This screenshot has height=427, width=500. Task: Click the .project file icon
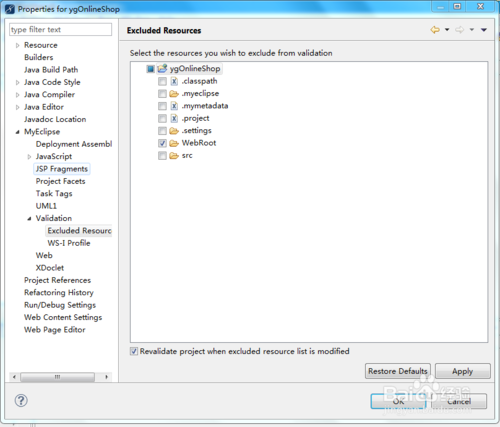(174, 118)
